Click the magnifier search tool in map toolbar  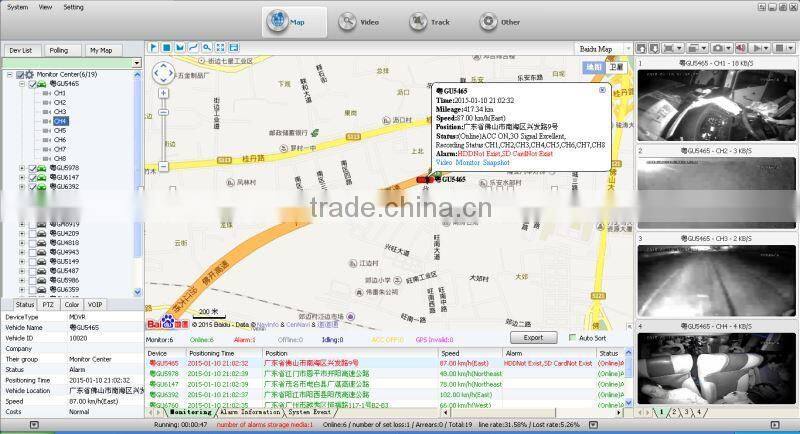coord(207,47)
